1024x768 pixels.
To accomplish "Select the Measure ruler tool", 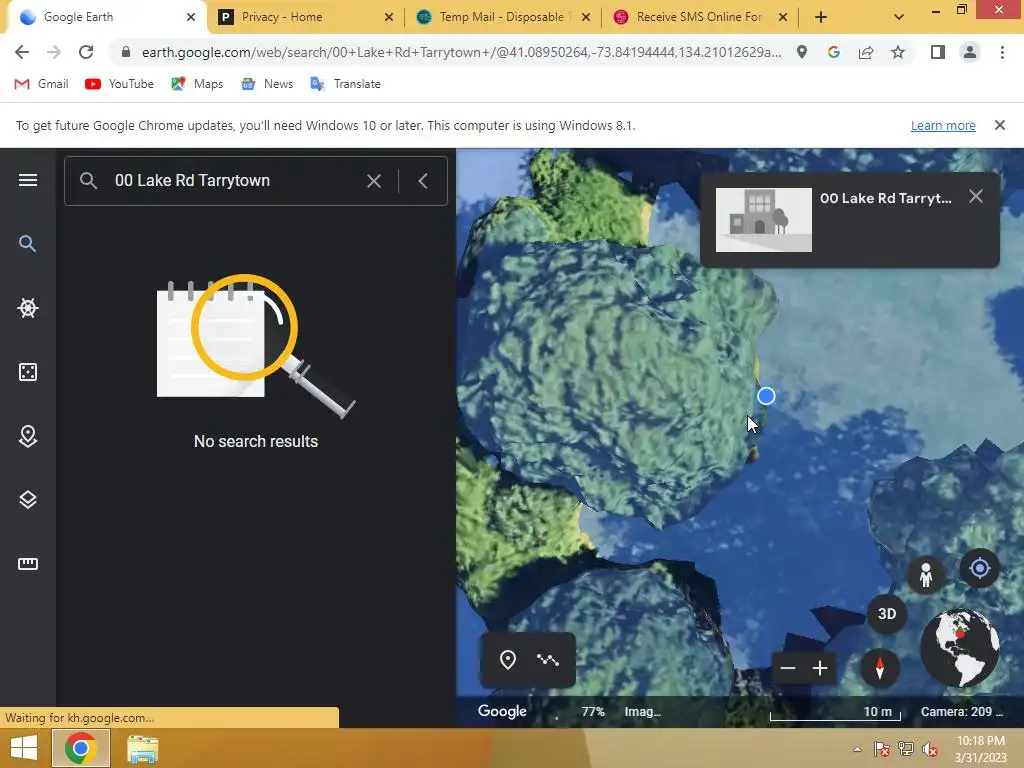I will click(x=27, y=564).
